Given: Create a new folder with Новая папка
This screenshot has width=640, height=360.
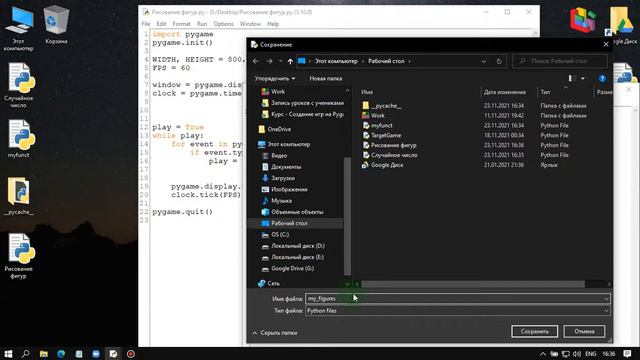Looking at the screenshot, I should [x=325, y=78].
